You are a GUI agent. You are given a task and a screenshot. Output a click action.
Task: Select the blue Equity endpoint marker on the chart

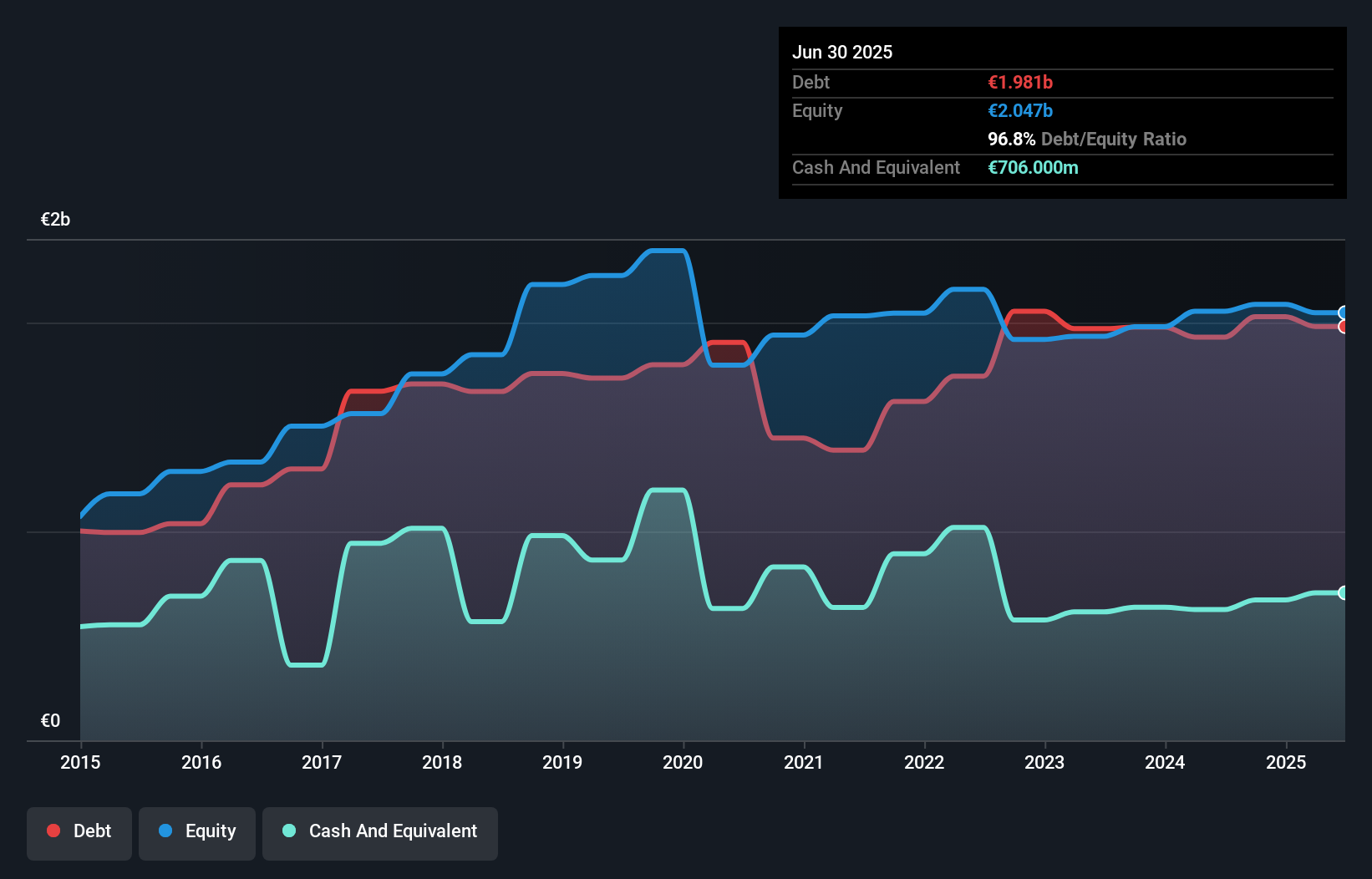click(1343, 312)
